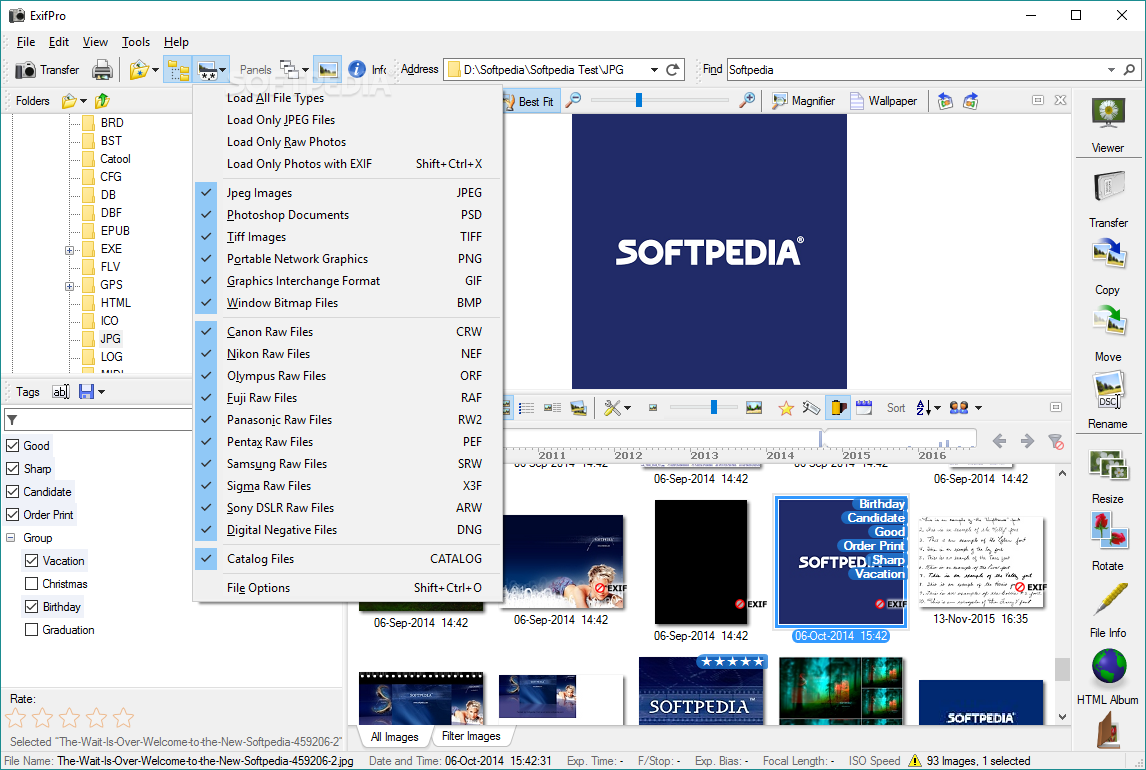Screen dimensions: 1146x770
Task: Switch to the All Images tab
Action: pyautogui.click(x=395, y=736)
